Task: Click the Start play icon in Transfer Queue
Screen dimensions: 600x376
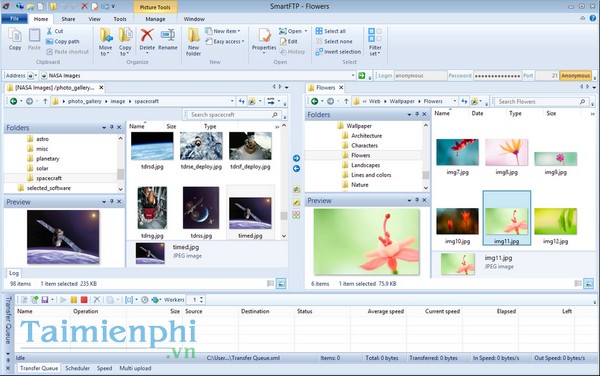Action: tap(64, 299)
